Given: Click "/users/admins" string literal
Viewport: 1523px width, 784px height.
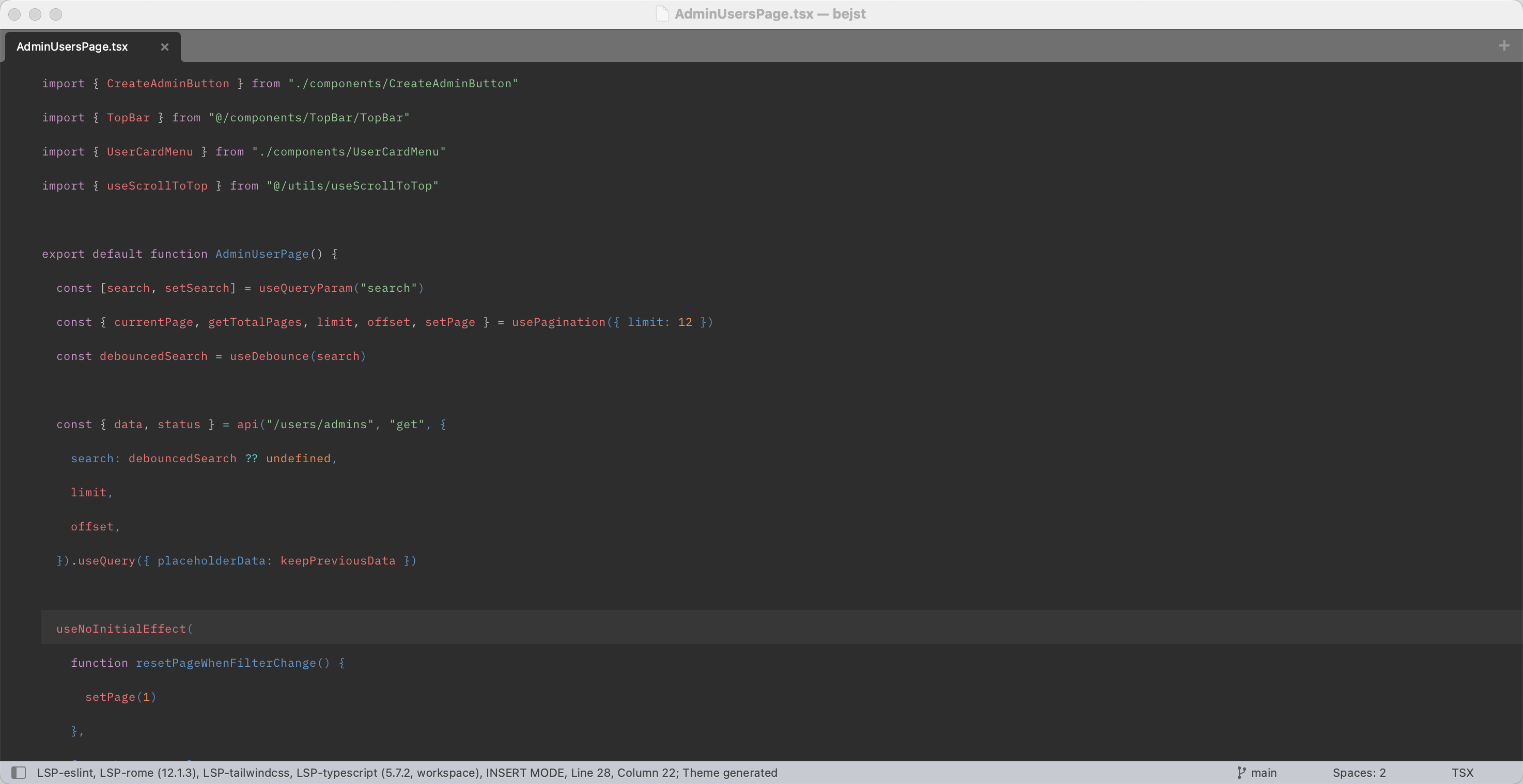Looking at the screenshot, I should pyautogui.click(x=320, y=425).
